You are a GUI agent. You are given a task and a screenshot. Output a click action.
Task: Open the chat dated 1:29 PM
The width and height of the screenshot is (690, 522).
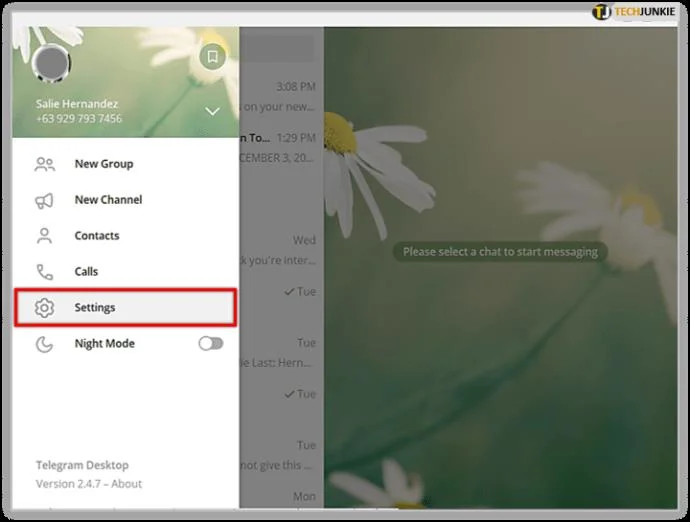click(282, 148)
